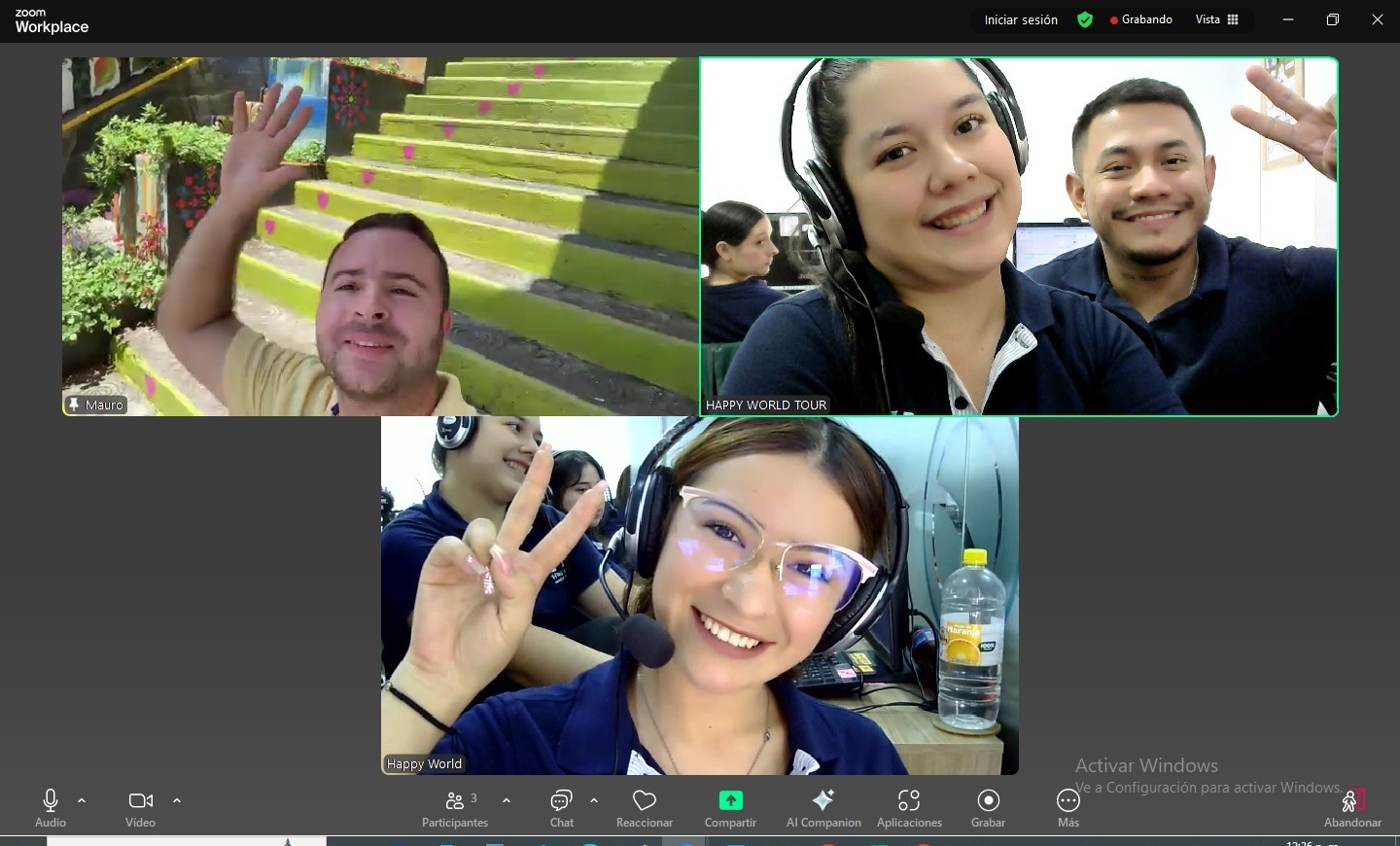1400x846 pixels.
Task: Open Reaccionar heart reactions
Action: 644,801
